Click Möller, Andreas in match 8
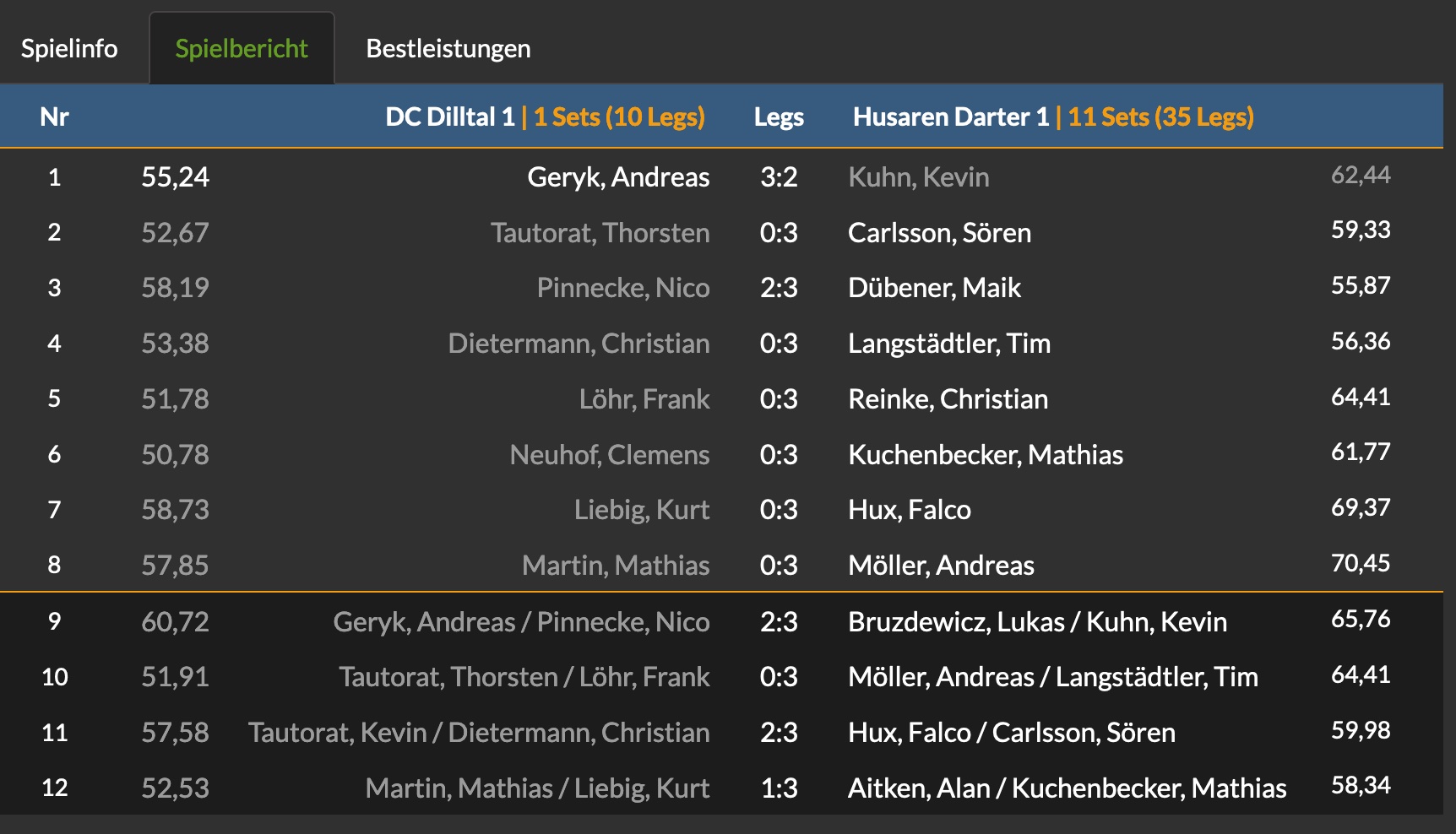 point(941,566)
